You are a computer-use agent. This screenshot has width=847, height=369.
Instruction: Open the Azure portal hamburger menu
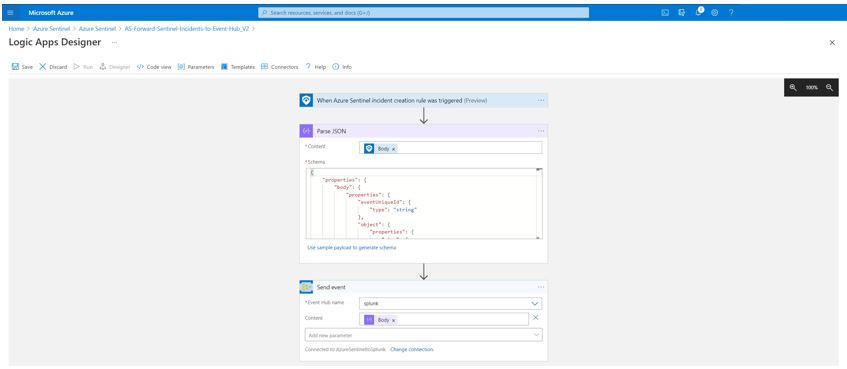[10, 12]
